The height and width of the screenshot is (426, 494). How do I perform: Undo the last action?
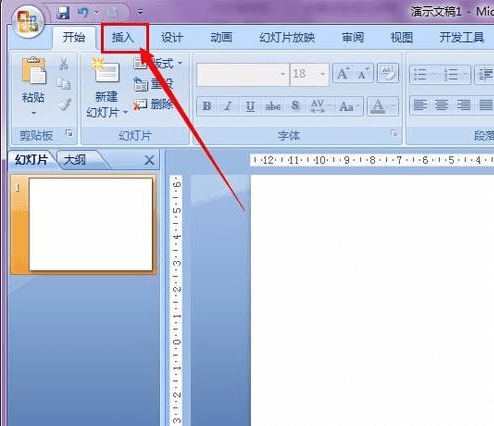coord(83,13)
